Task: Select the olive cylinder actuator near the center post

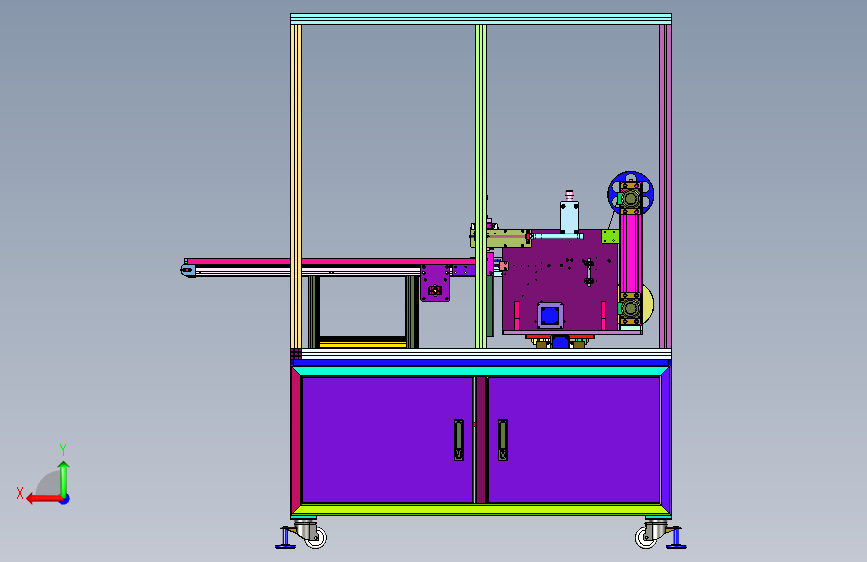Action: click(x=500, y=238)
